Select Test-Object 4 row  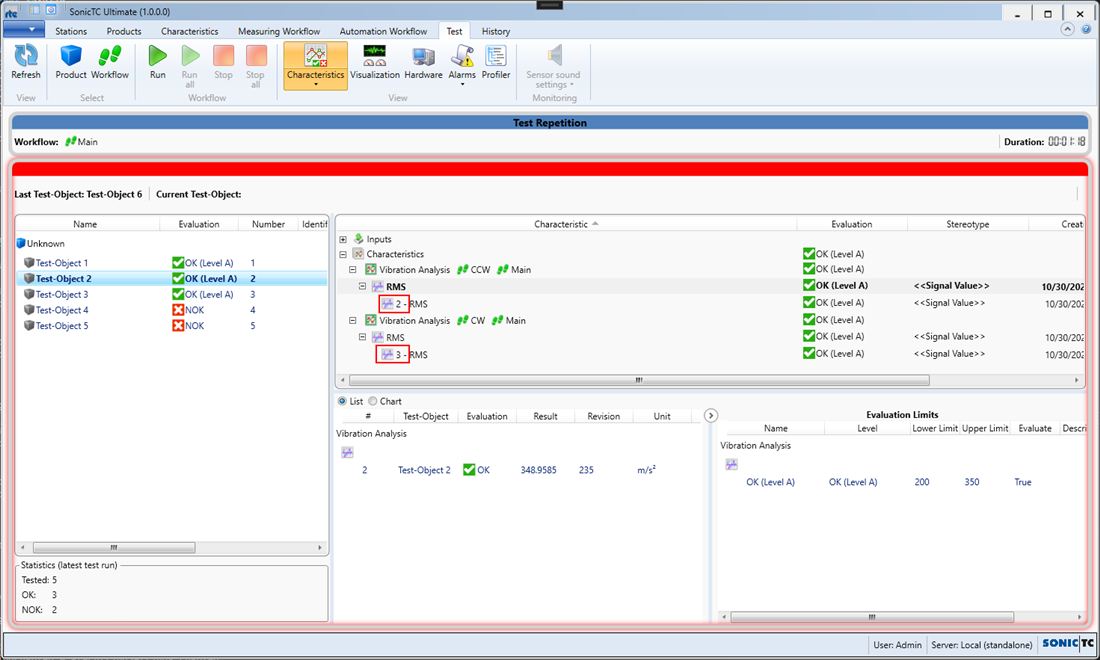point(171,309)
